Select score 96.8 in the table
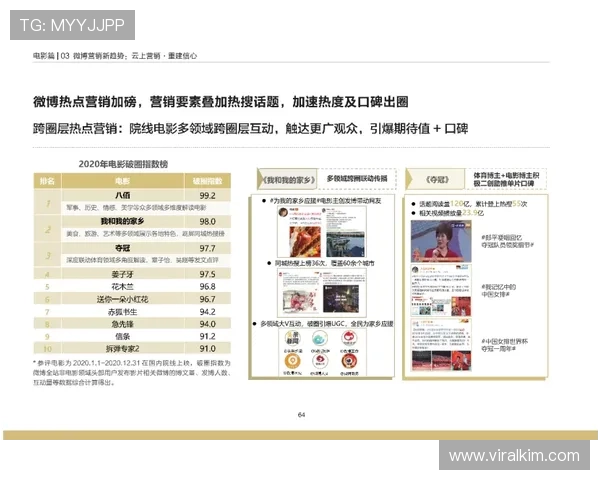The image size is (600, 480). (x=207, y=286)
